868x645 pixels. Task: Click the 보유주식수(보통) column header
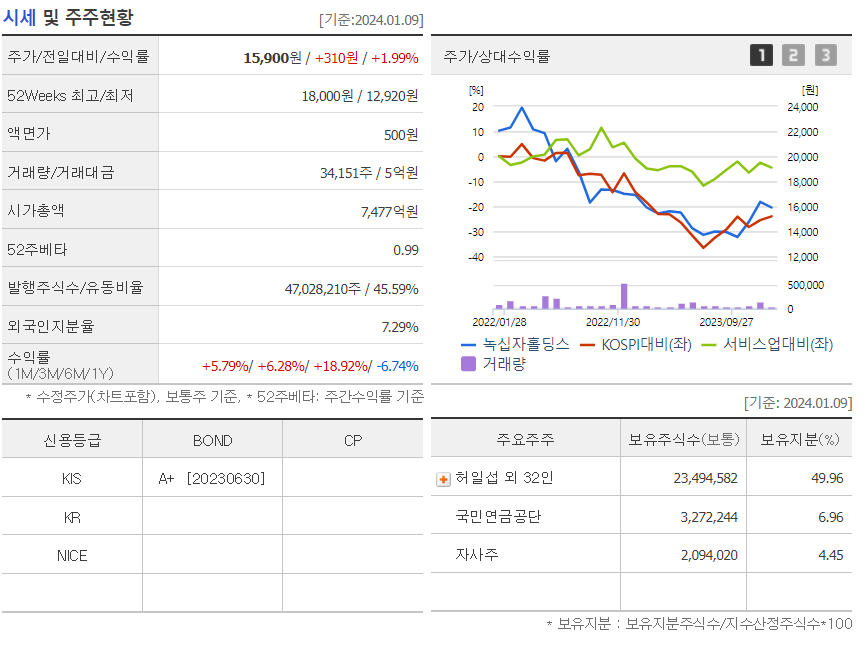click(x=684, y=440)
